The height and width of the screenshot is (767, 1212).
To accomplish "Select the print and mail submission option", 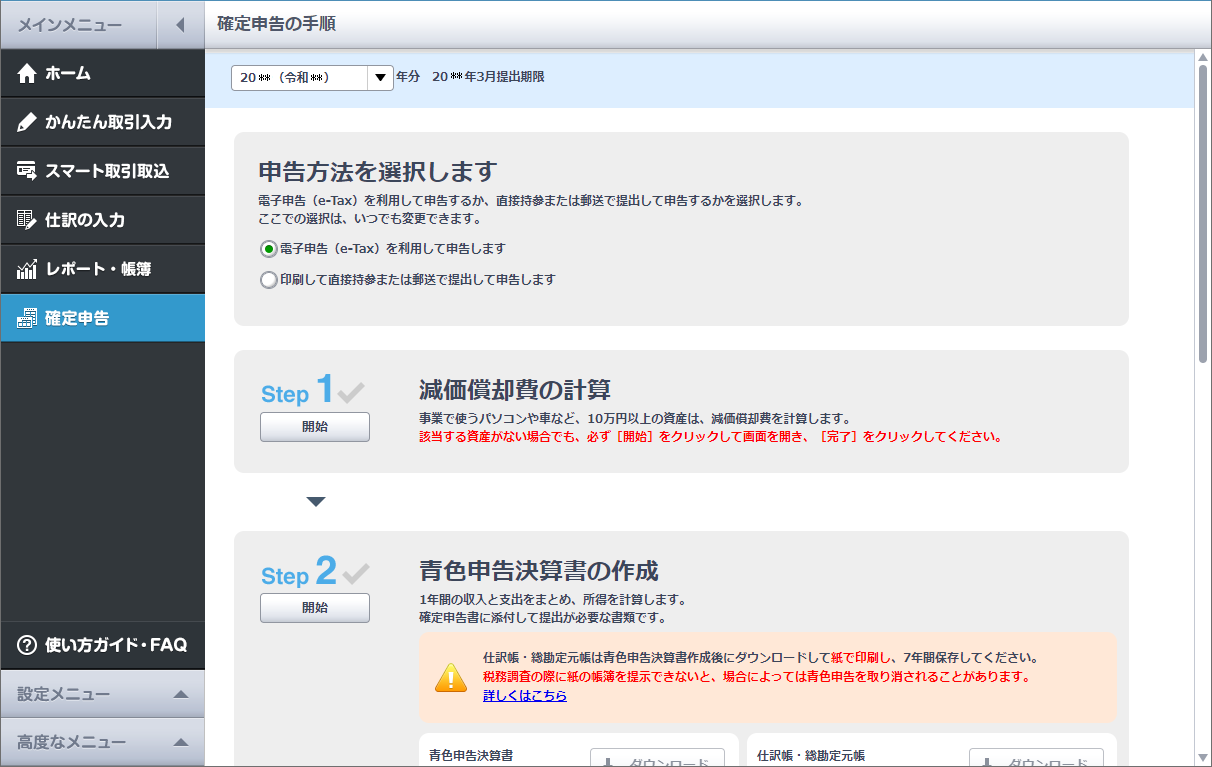I will (x=268, y=281).
